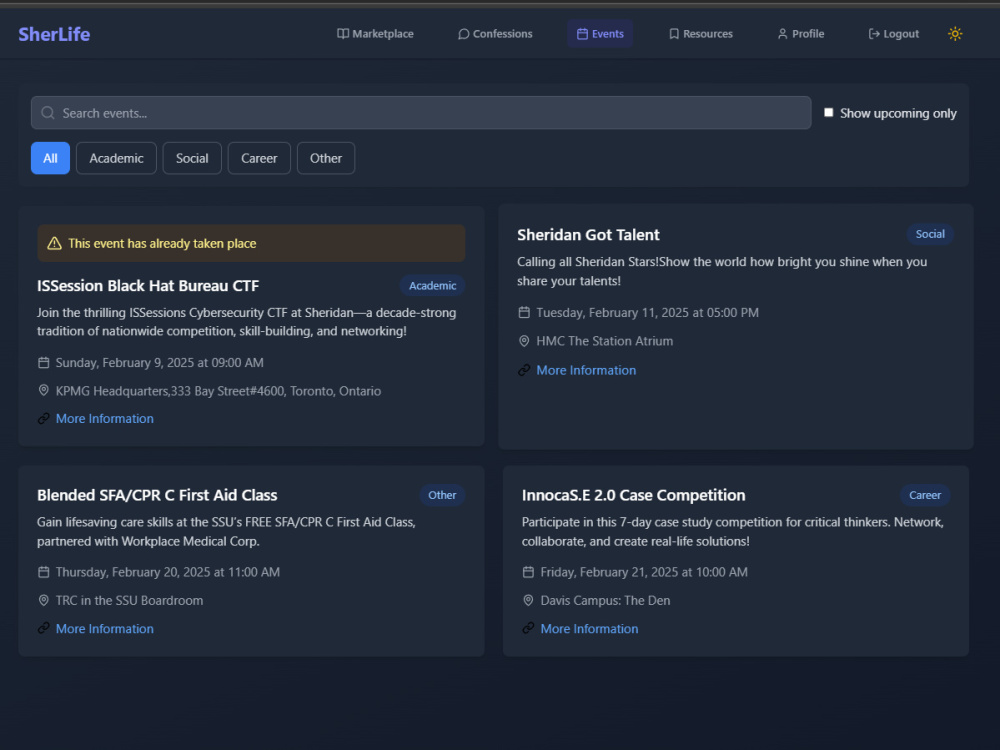Click 'Friday, February 21, 2025 at 10:00 AM'

pyautogui.click(x=644, y=572)
